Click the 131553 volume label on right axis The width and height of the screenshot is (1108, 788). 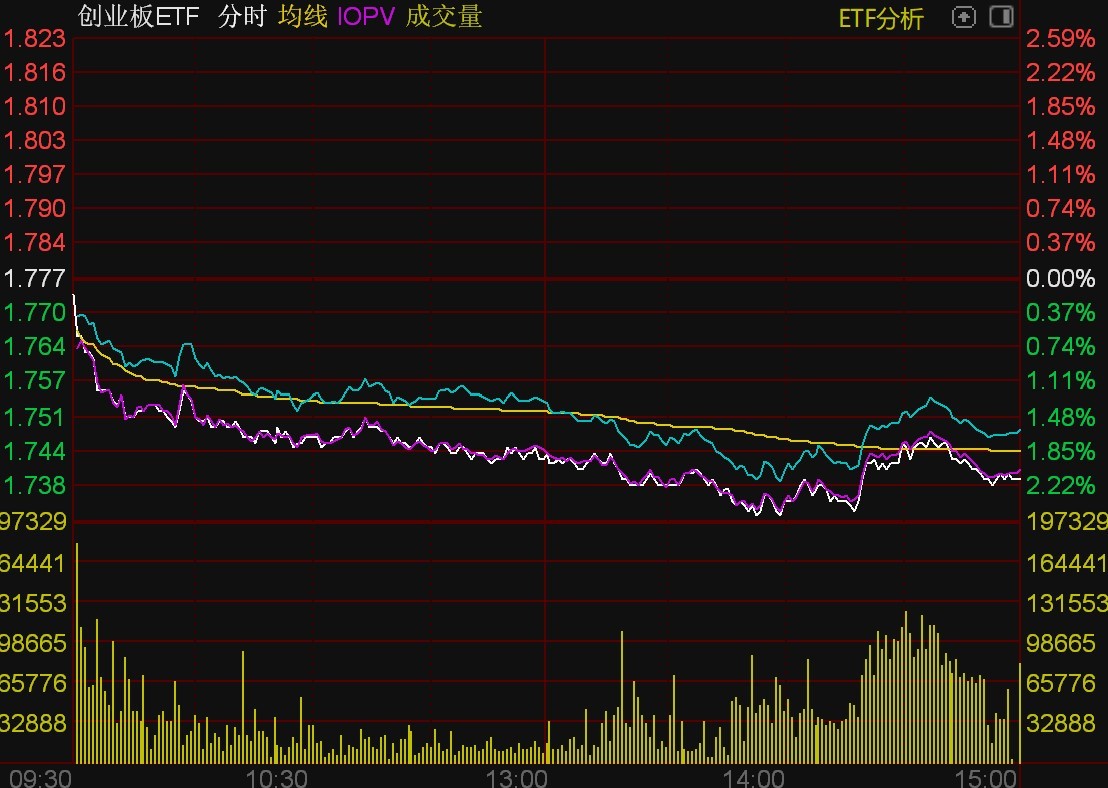click(1066, 603)
